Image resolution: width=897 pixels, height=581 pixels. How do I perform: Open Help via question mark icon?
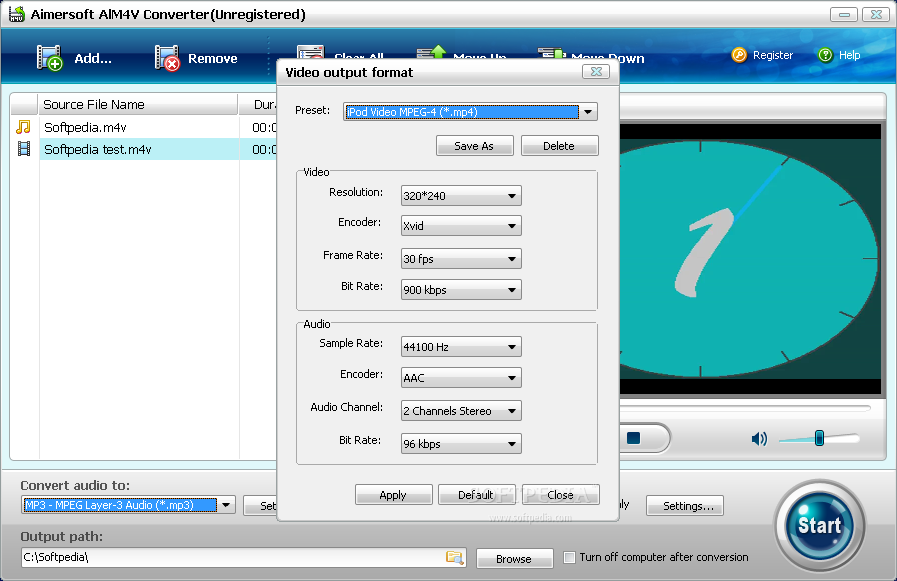coord(825,55)
